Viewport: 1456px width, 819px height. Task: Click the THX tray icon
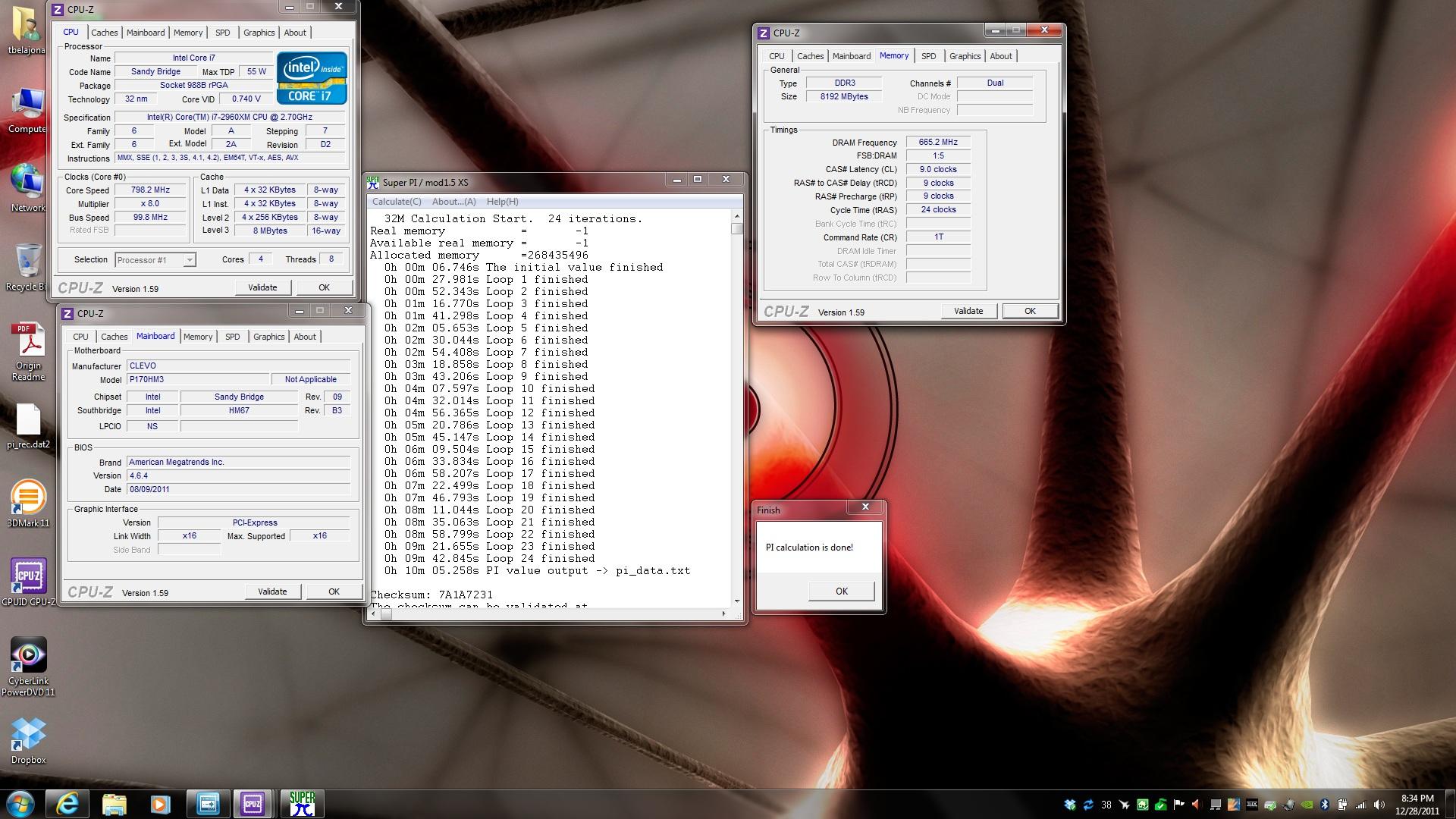(x=1252, y=805)
